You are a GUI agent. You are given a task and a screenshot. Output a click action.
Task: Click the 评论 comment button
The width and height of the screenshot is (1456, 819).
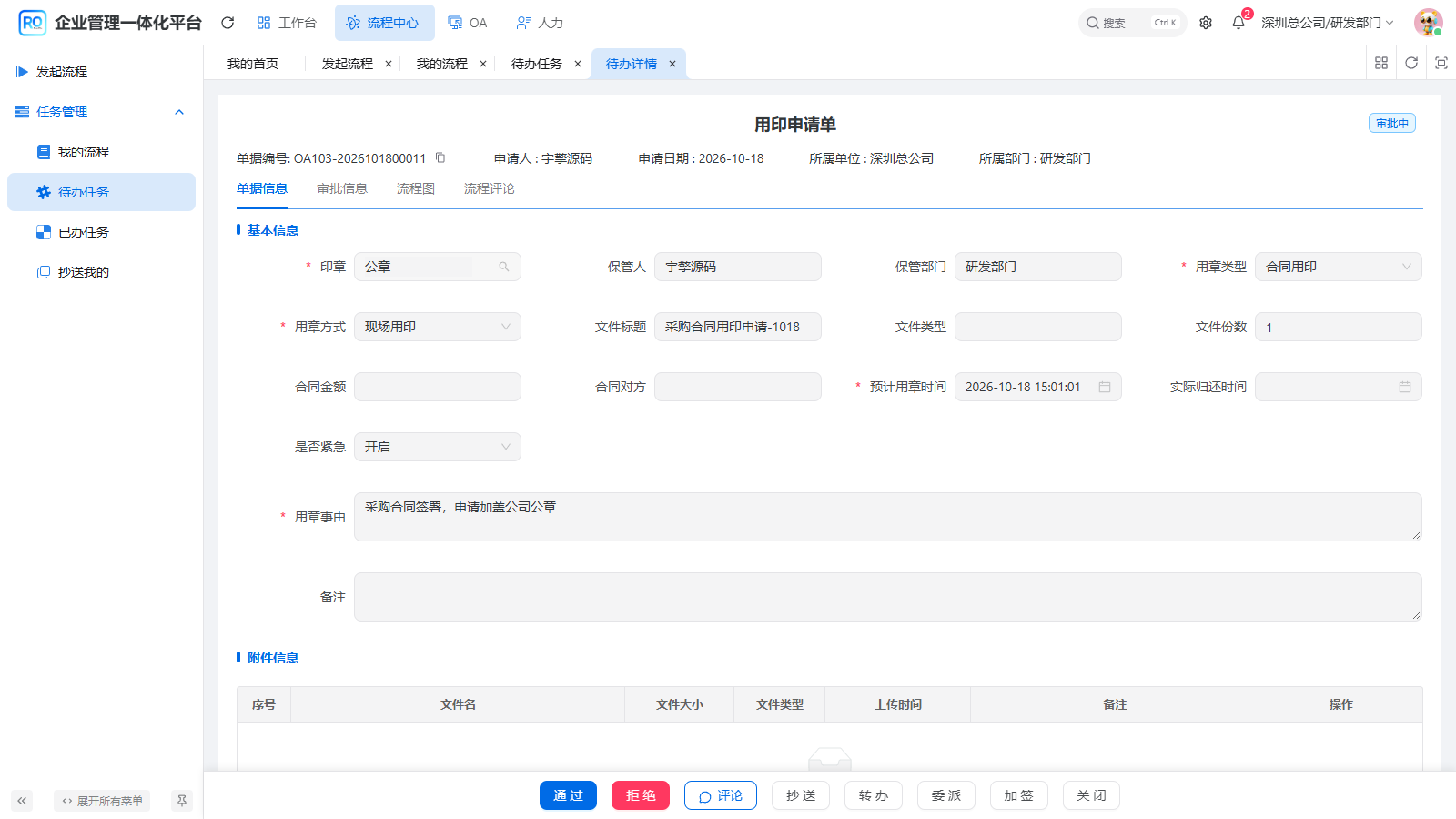(721, 795)
